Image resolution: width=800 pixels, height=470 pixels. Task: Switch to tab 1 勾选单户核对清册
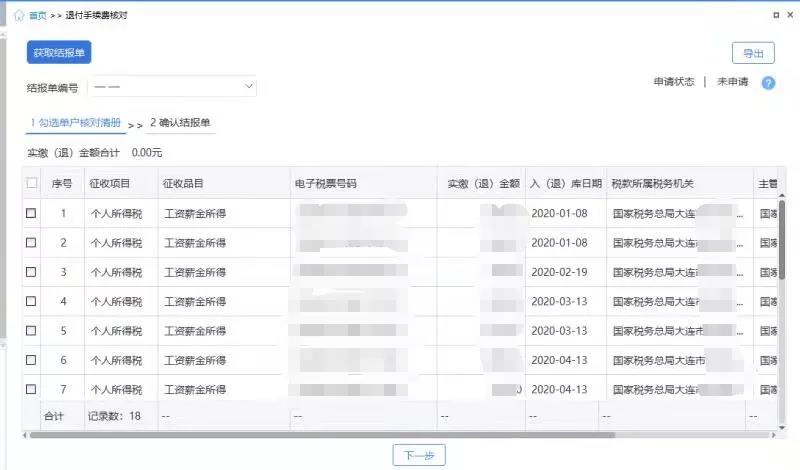(76, 122)
